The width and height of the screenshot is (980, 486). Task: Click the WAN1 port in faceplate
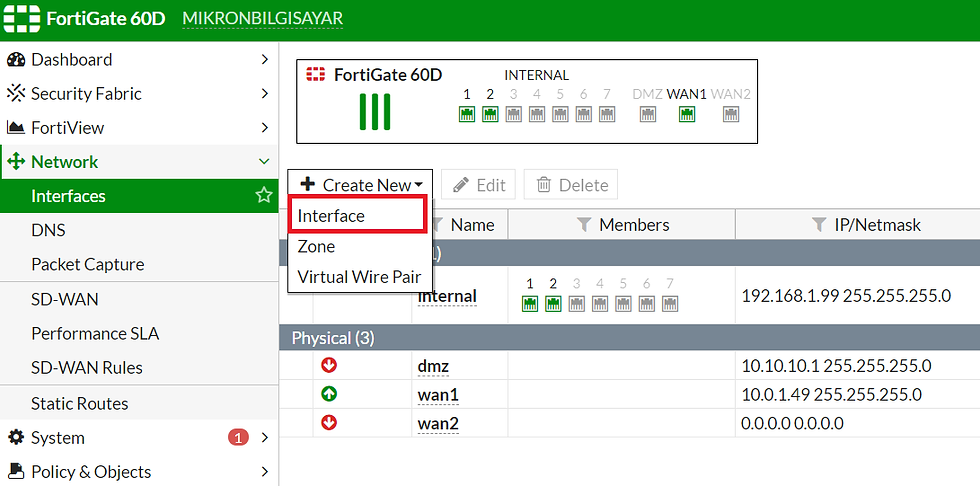point(687,114)
